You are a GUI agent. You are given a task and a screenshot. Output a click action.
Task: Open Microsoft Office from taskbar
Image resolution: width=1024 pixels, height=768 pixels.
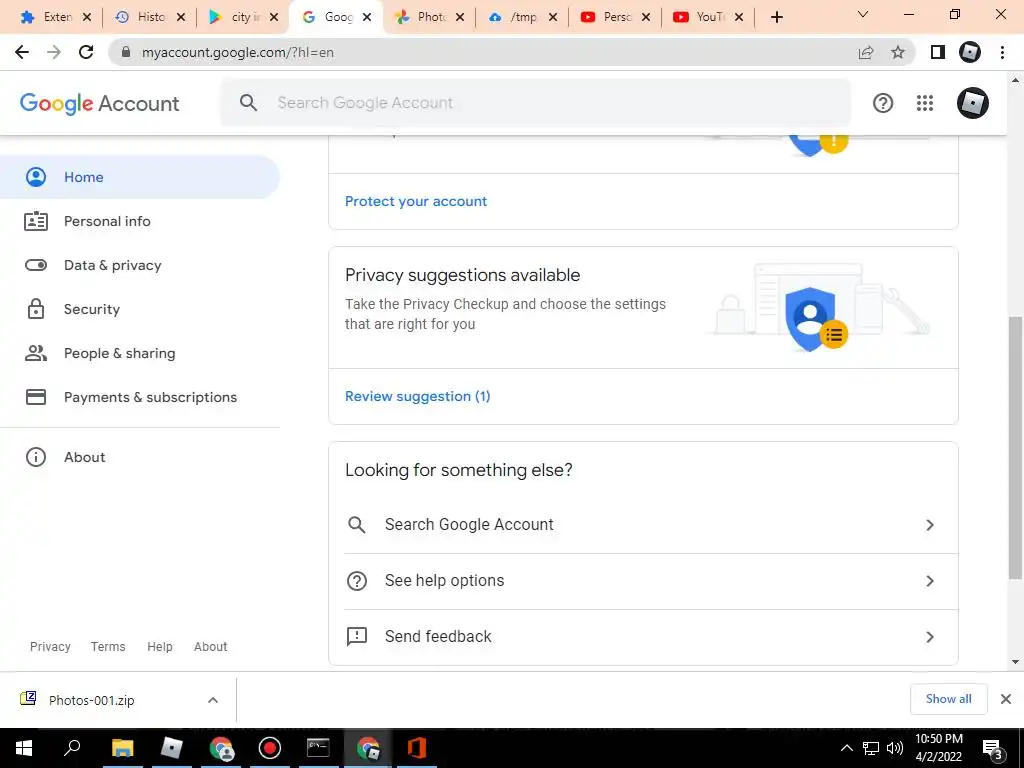(x=417, y=748)
